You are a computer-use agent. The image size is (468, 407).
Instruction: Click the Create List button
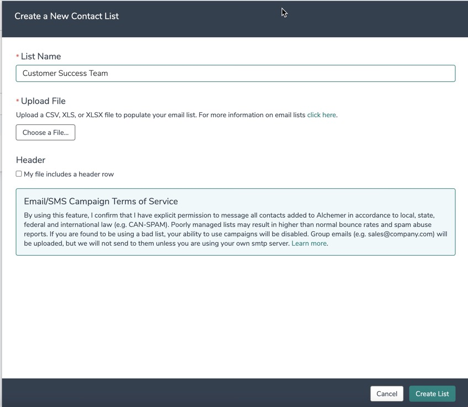click(x=432, y=394)
